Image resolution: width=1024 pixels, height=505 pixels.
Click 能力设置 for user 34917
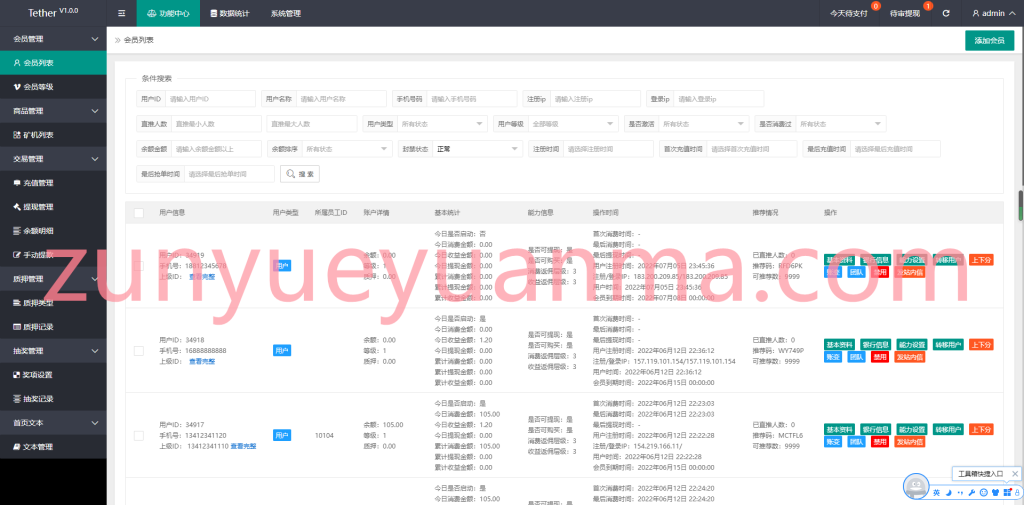click(912, 429)
